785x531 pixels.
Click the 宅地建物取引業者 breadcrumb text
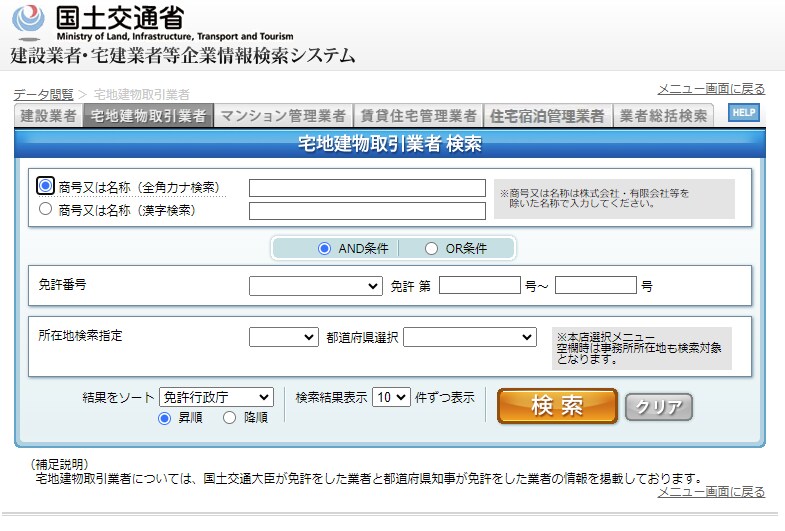pos(142,94)
